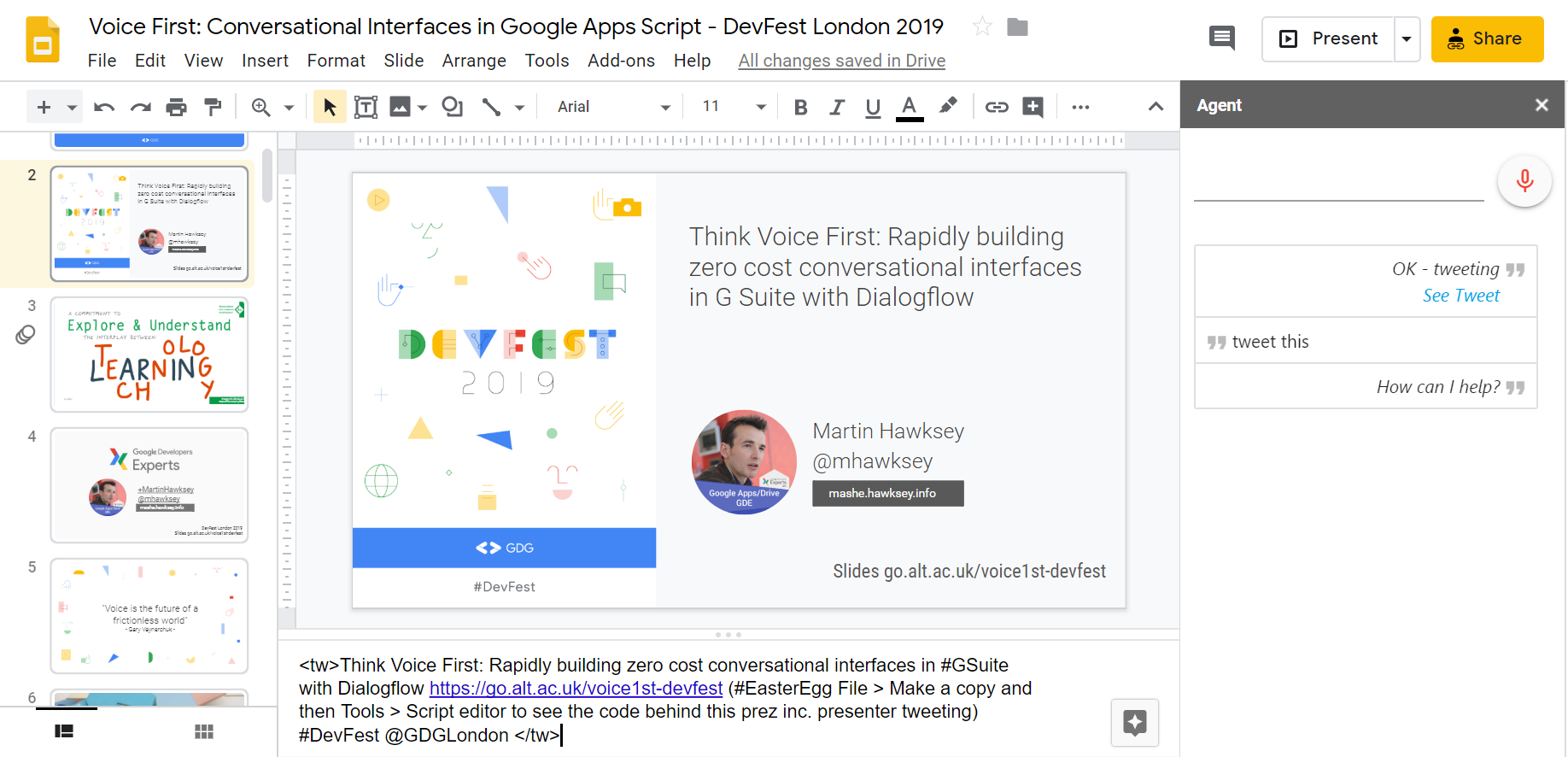
Task: Move presentation using the folder icon
Action: coord(1017,27)
